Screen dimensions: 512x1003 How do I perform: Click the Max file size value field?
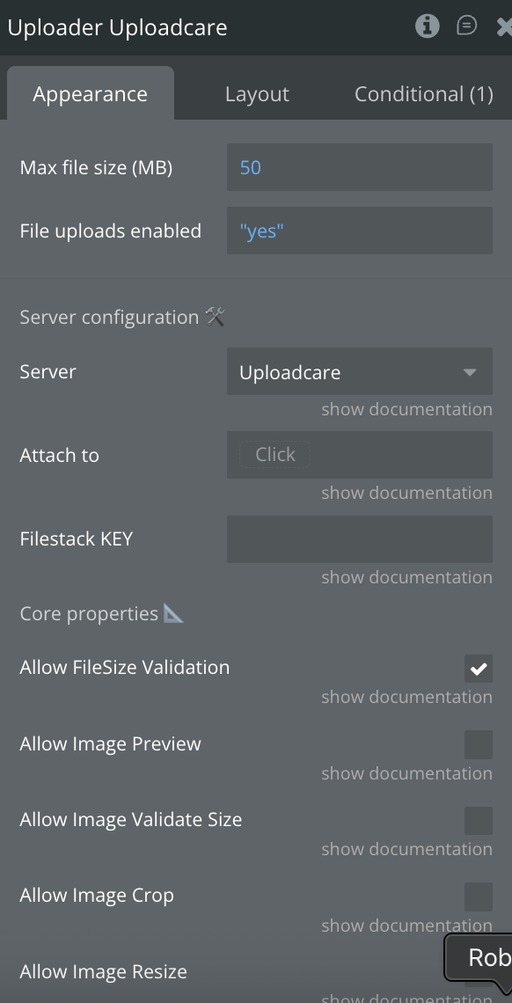[x=360, y=168]
